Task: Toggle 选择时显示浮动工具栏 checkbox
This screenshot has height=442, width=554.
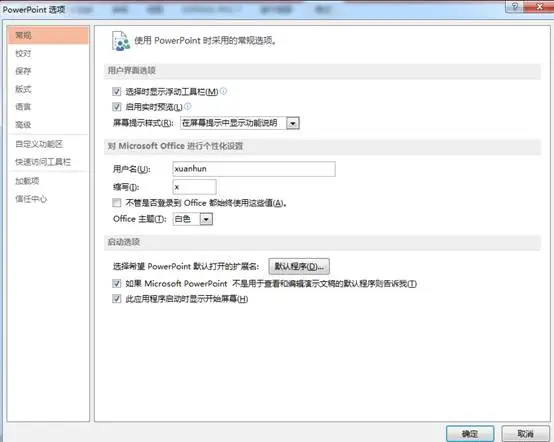Action: click(117, 92)
